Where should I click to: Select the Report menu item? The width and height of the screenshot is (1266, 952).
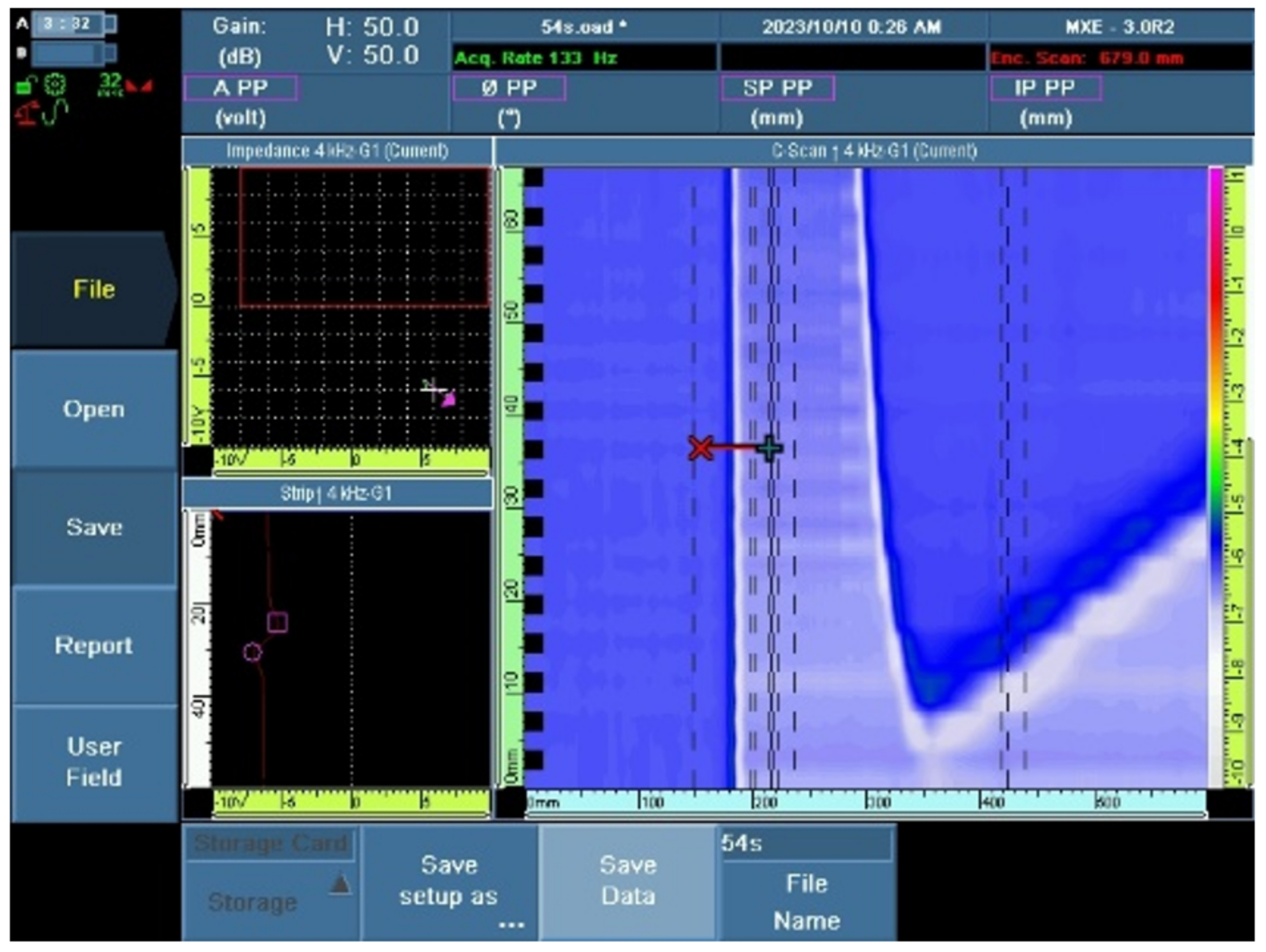tap(94, 645)
